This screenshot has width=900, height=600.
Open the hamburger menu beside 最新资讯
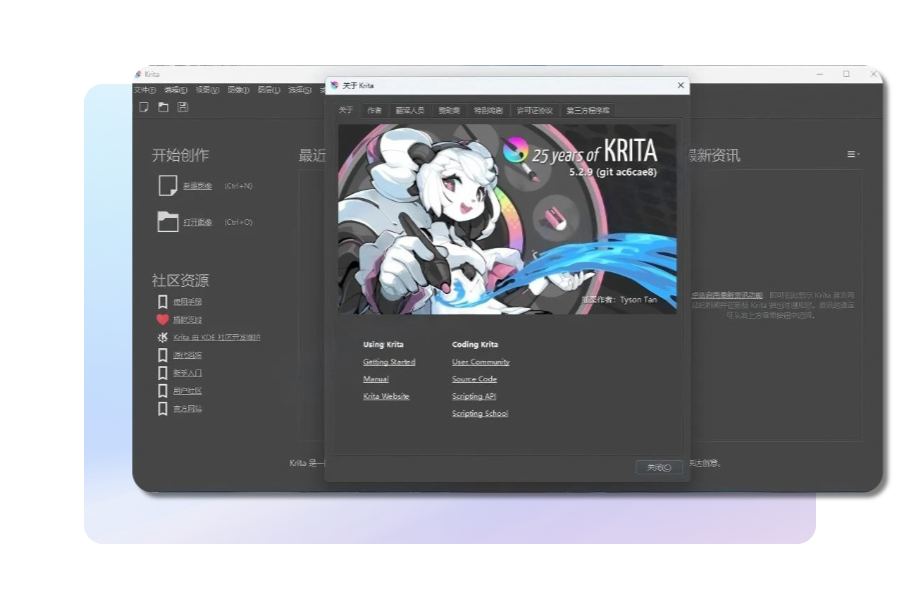coord(852,154)
